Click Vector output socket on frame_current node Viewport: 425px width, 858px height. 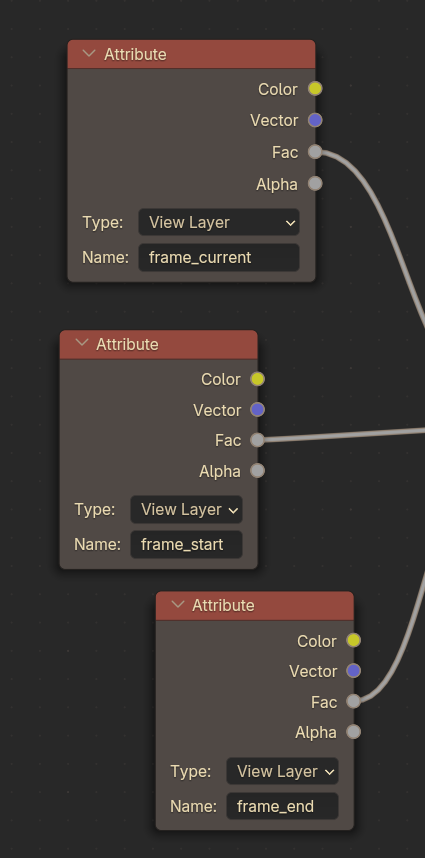[315, 120]
